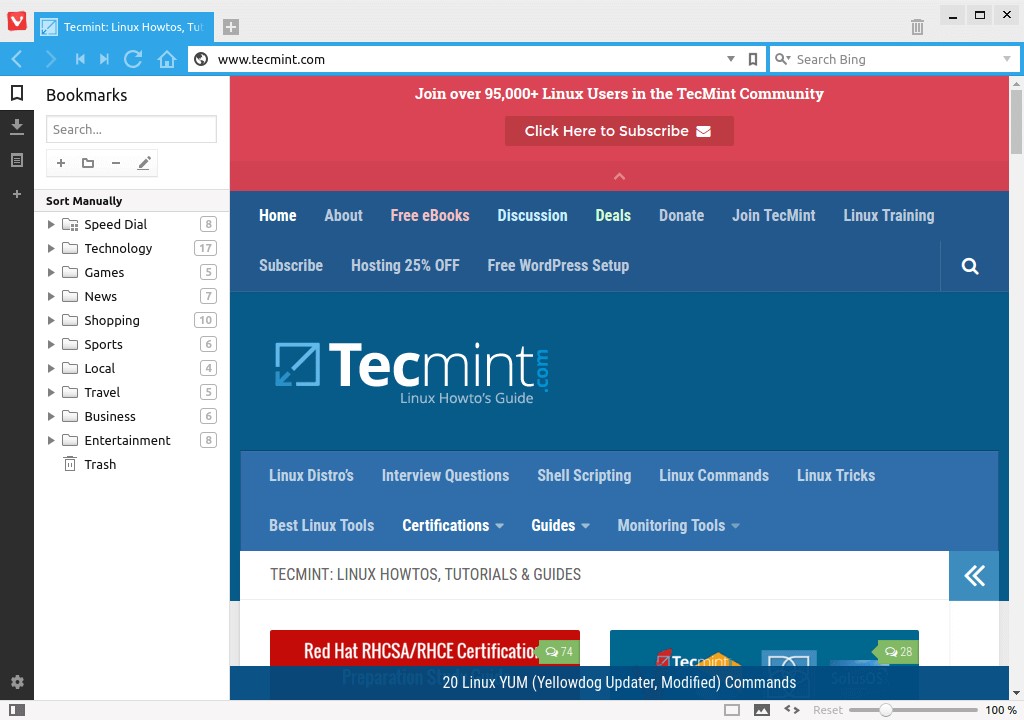
Task: Focus the bookmarks Search field
Action: [x=131, y=129]
